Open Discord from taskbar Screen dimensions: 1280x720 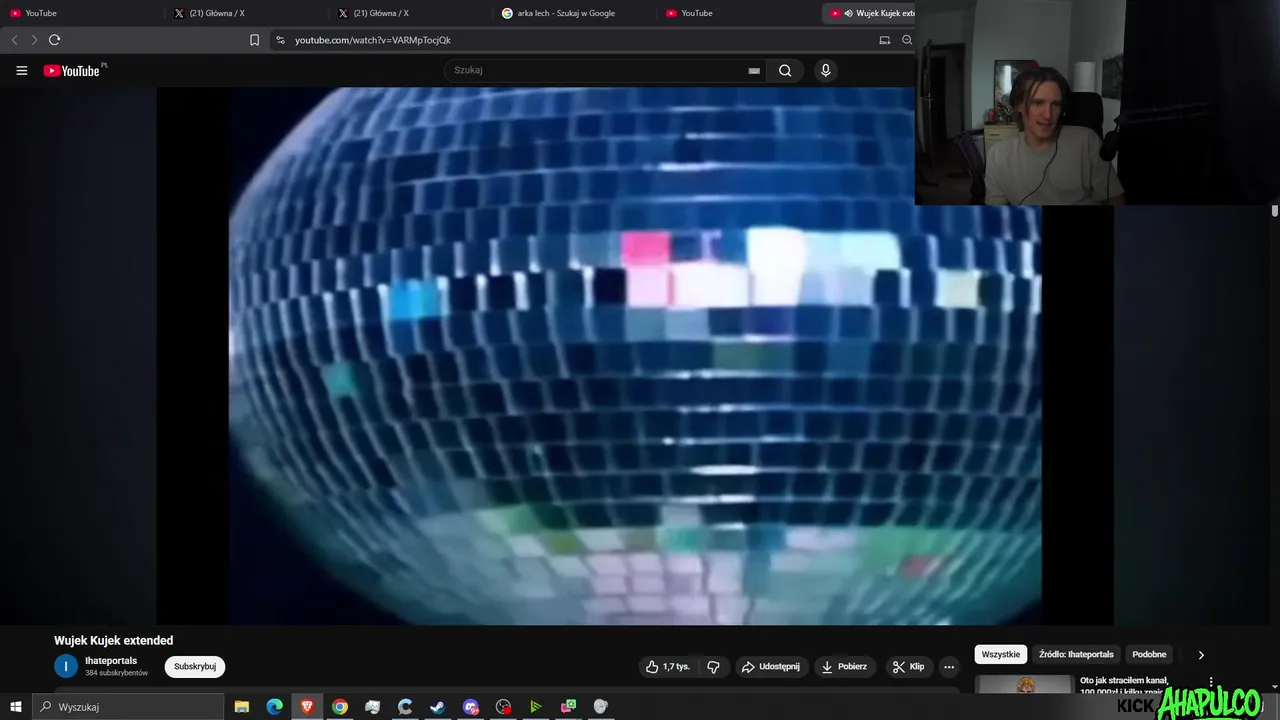coord(471,707)
